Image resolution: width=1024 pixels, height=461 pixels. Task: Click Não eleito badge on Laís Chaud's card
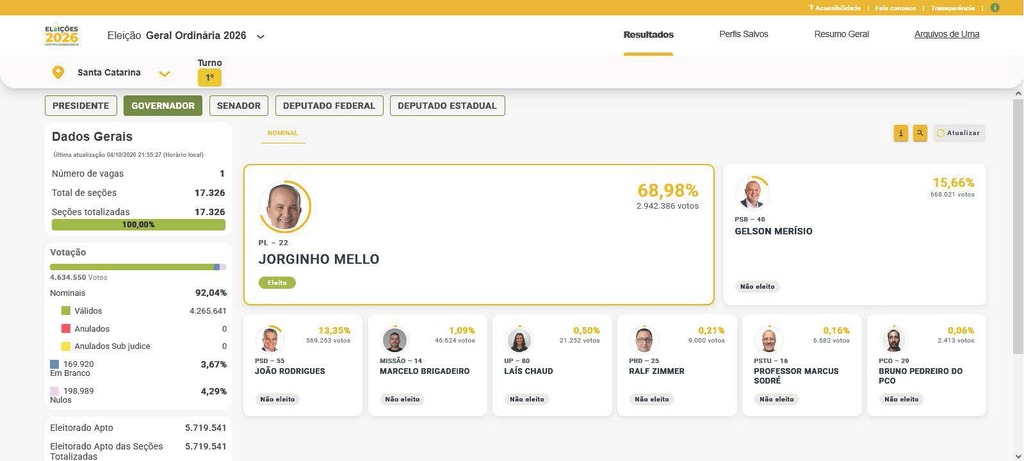point(527,399)
